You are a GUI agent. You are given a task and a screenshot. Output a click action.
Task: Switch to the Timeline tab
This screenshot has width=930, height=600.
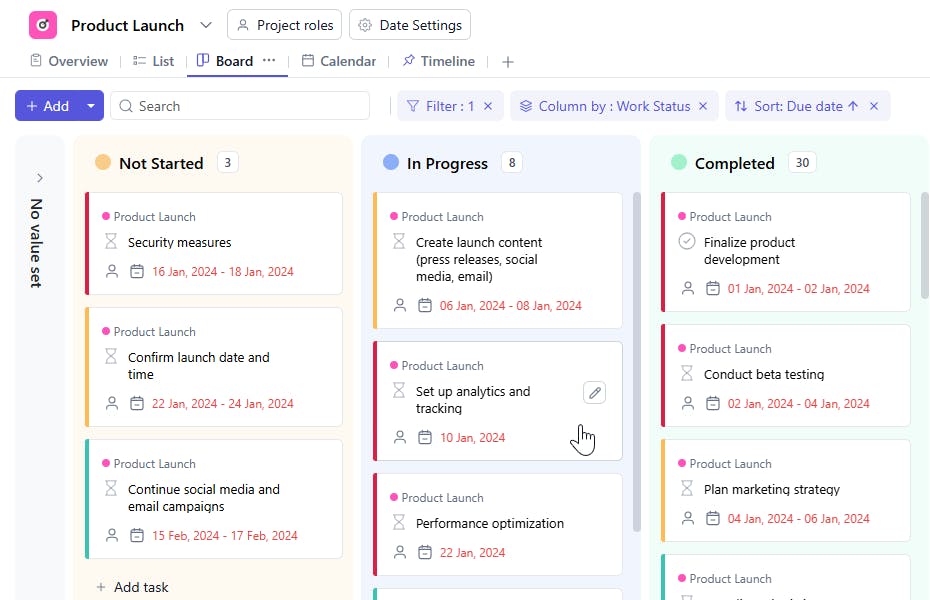point(438,61)
